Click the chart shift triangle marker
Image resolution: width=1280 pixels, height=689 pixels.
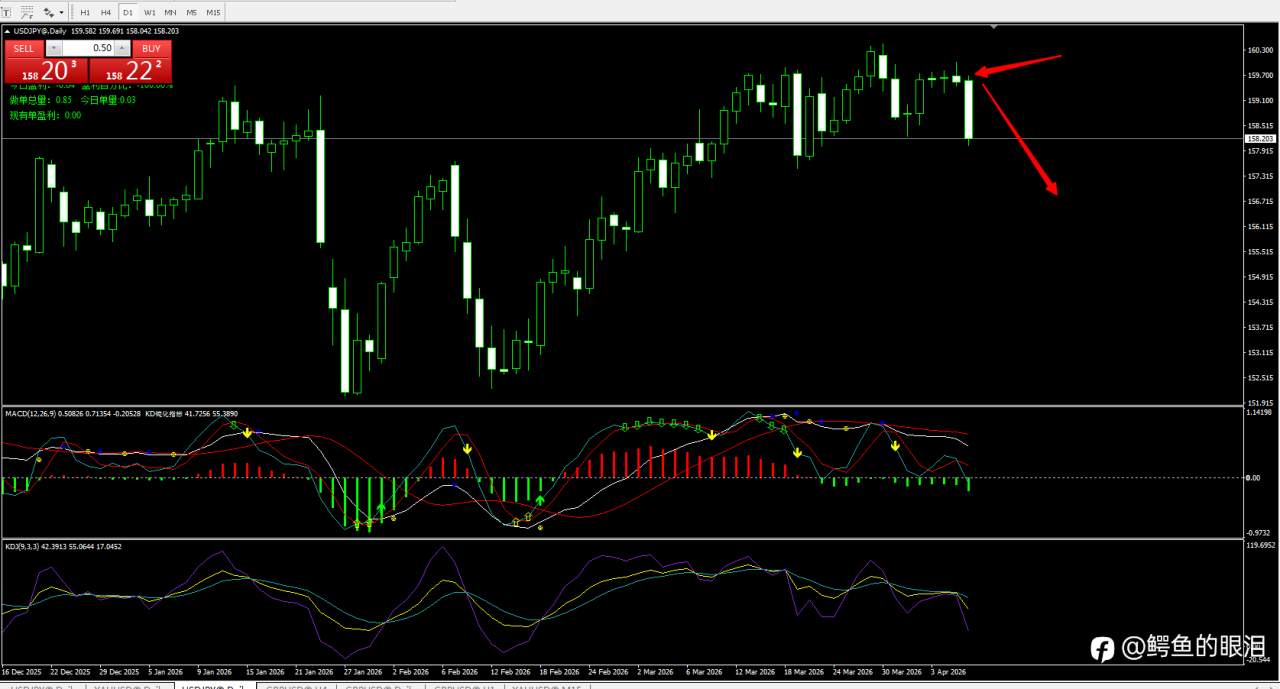993,26
